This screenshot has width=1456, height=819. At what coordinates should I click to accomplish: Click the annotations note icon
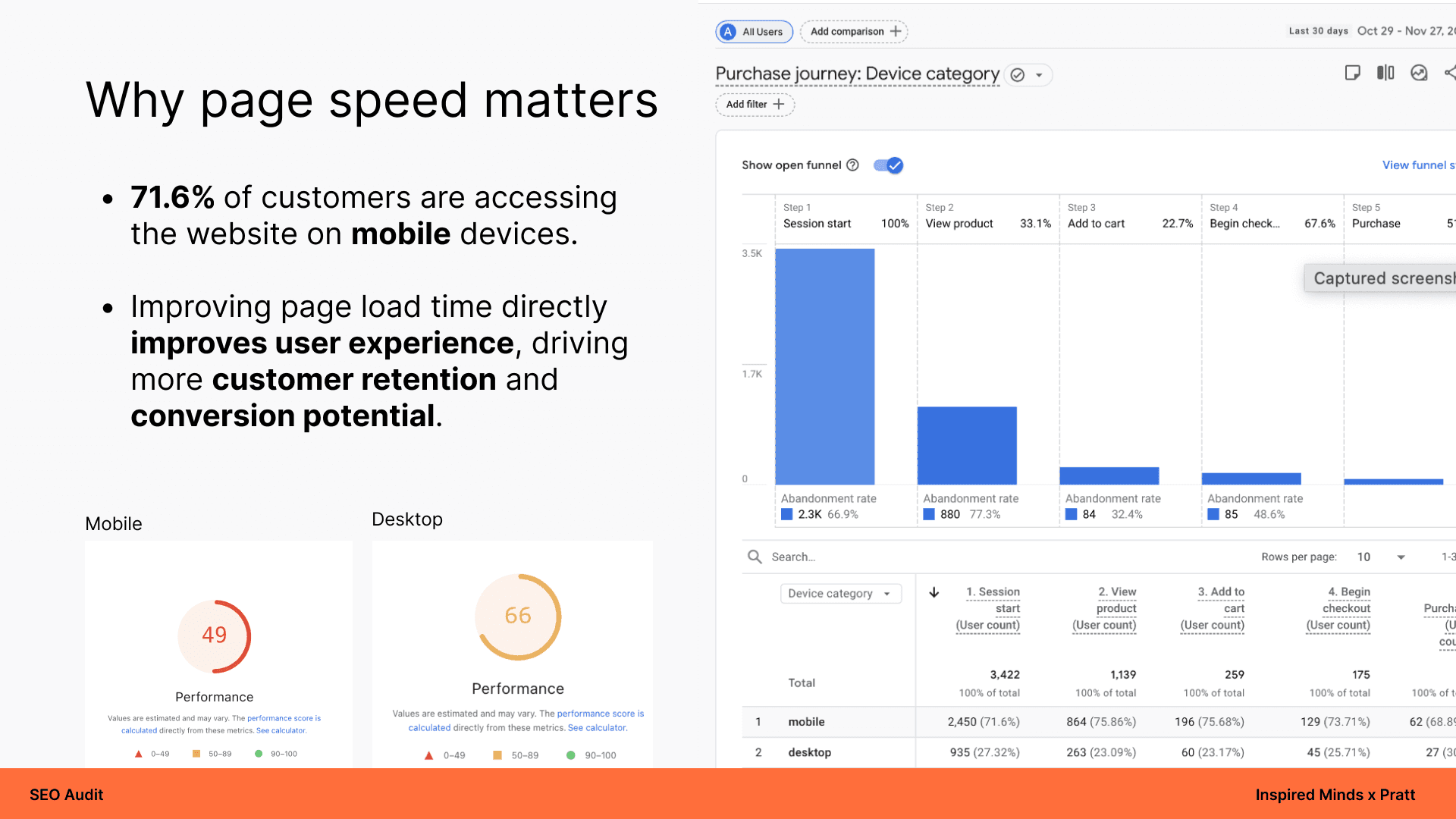click(1352, 73)
